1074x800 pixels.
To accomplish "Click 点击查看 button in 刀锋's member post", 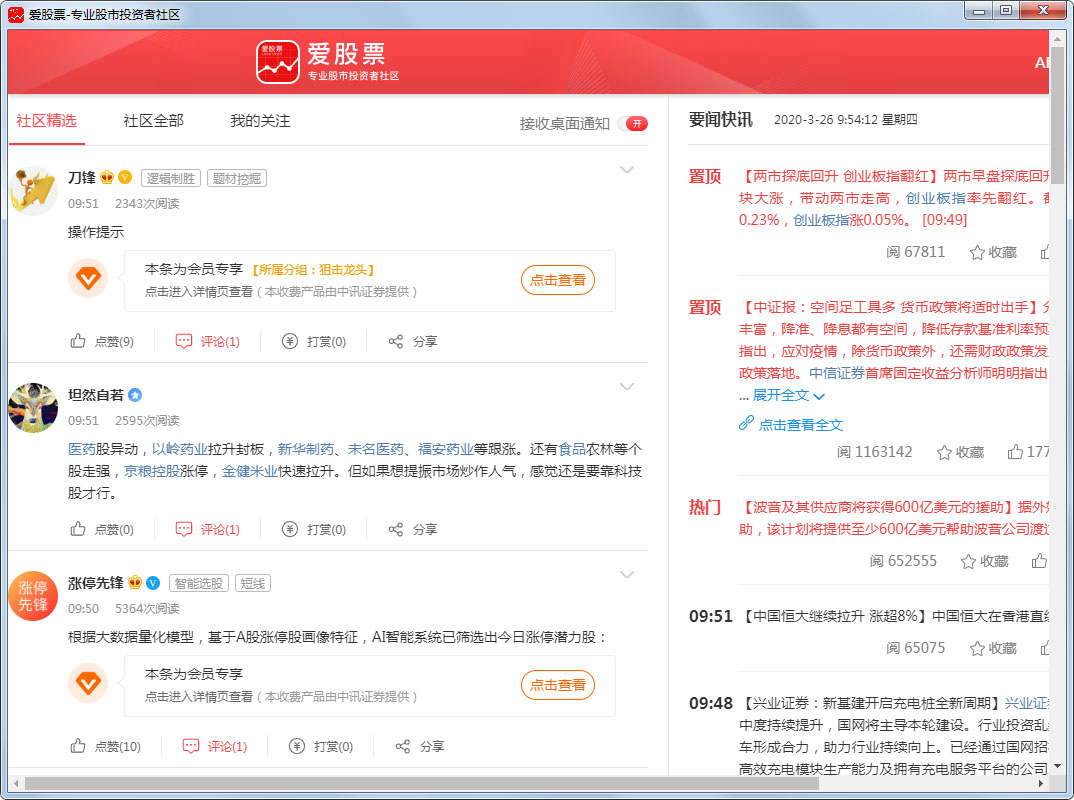I will click(x=557, y=280).
